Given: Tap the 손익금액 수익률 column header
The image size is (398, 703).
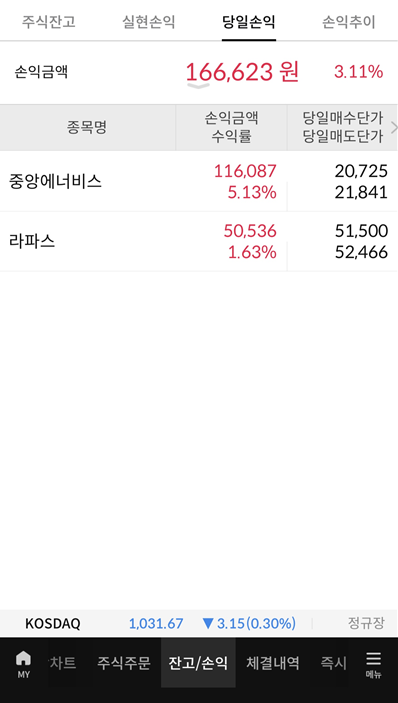Looking at the screenshot, I should [x=231, y=128].
